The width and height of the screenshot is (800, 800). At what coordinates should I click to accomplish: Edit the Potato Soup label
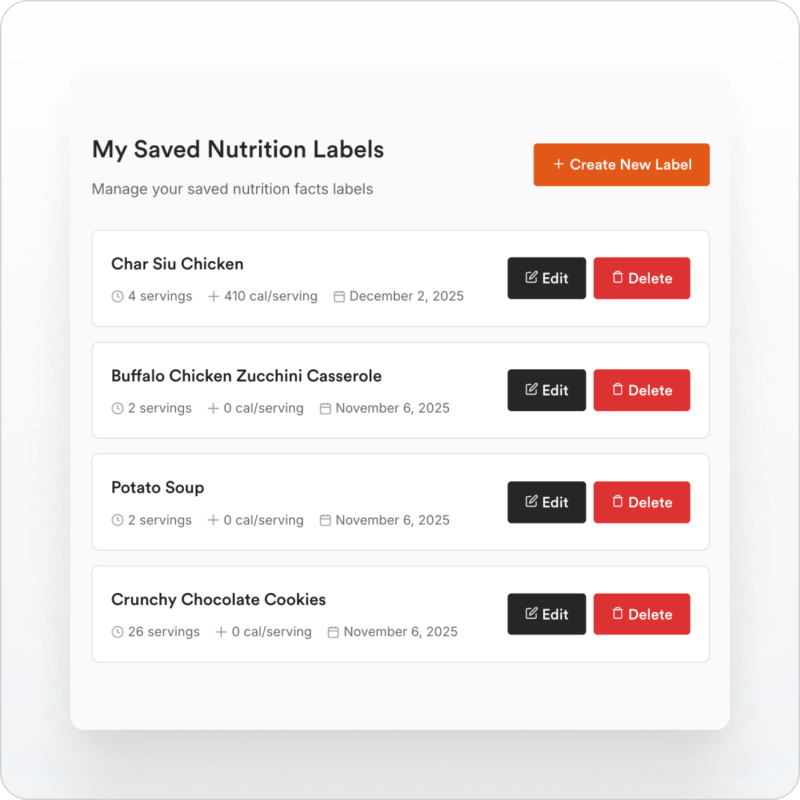click(546, 502)
